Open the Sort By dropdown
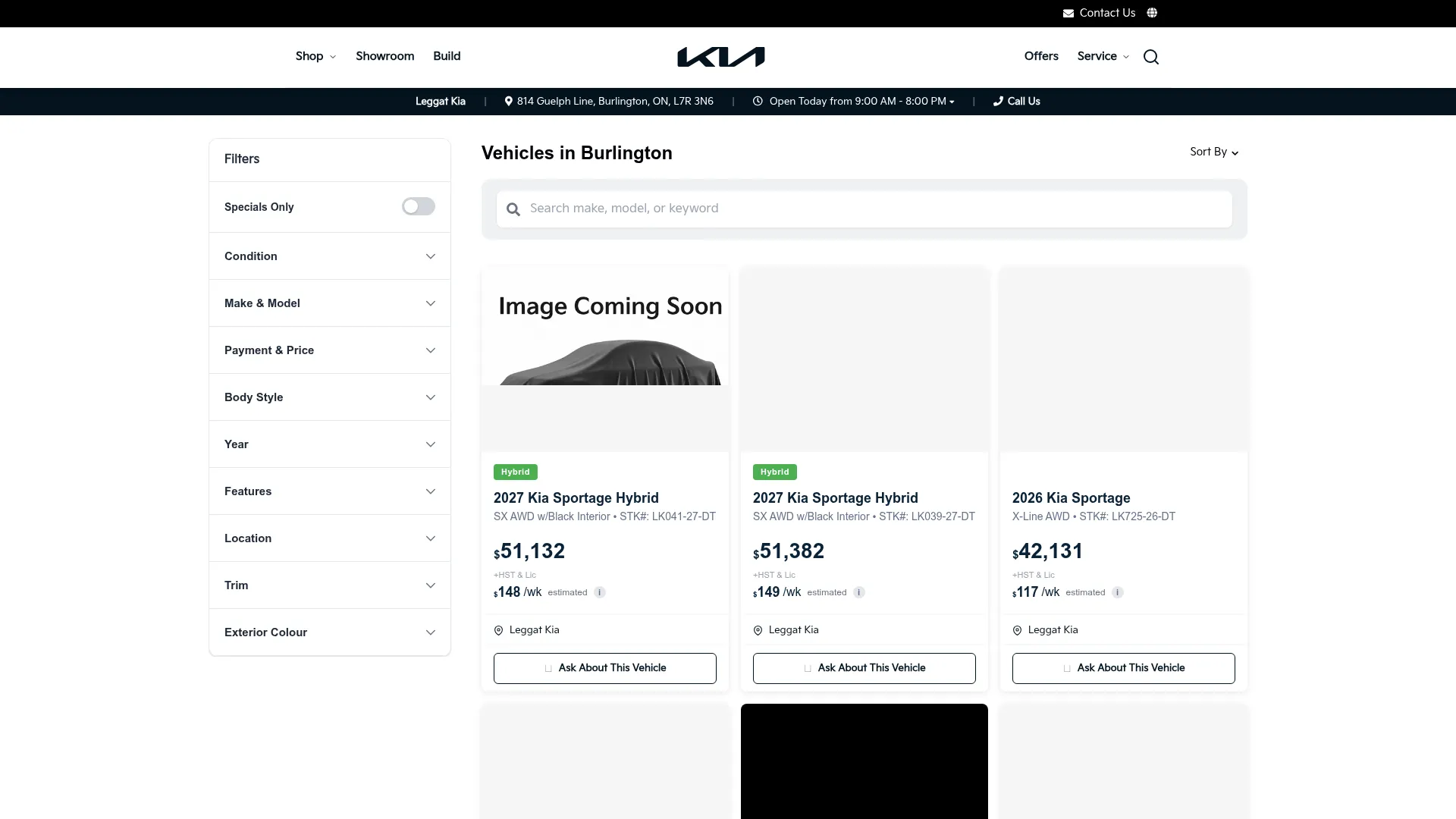This screenshot has height=819, width=1456. (1214, 152)
